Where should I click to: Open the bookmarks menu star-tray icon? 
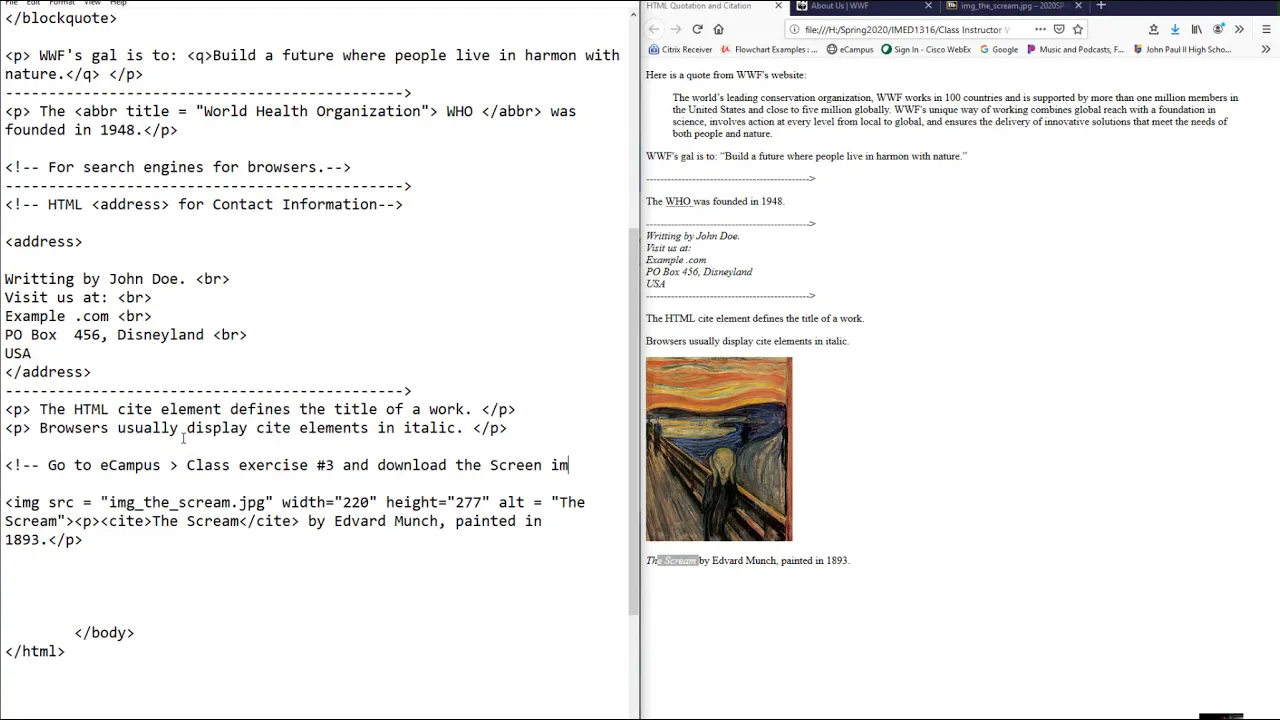(1153, 29)
